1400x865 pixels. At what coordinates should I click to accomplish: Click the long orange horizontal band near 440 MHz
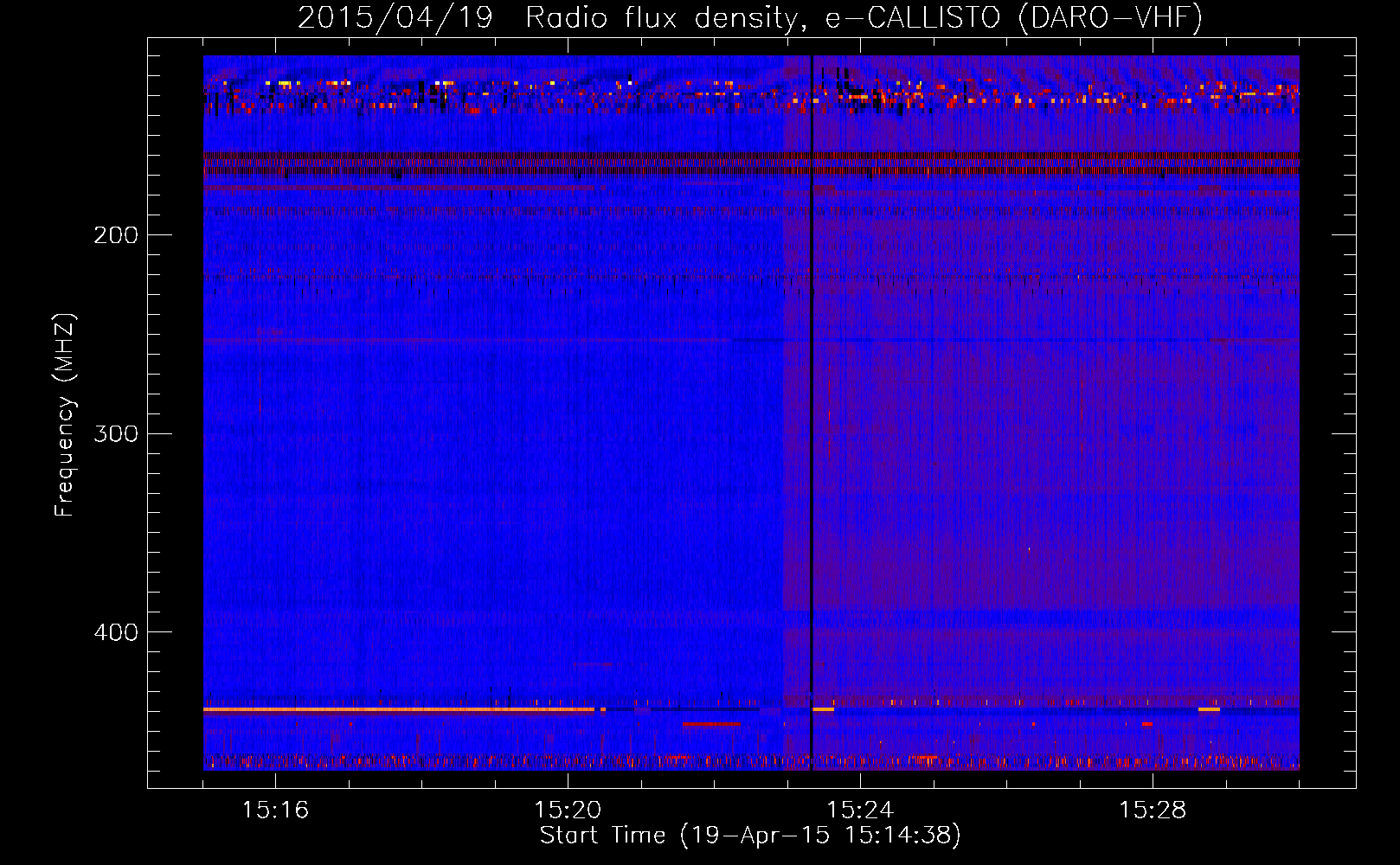coord(398,709)
